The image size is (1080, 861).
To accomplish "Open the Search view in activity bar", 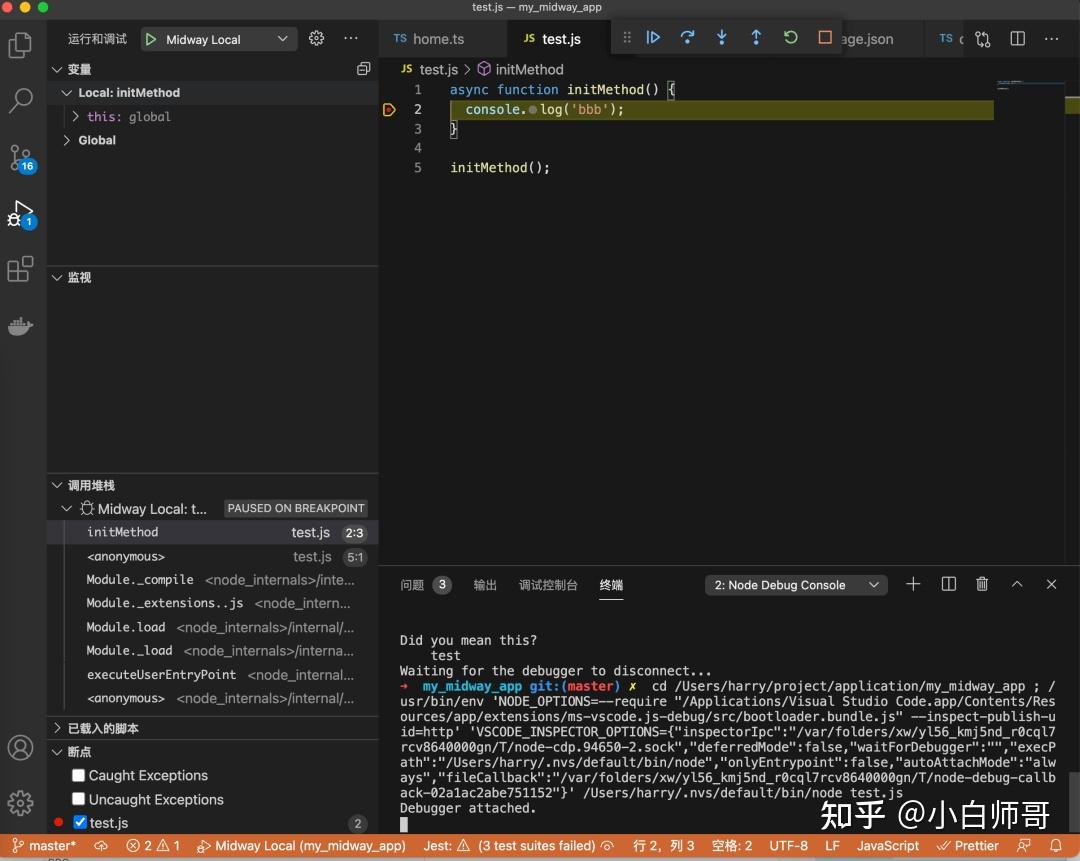I will [x=20, y=101].
